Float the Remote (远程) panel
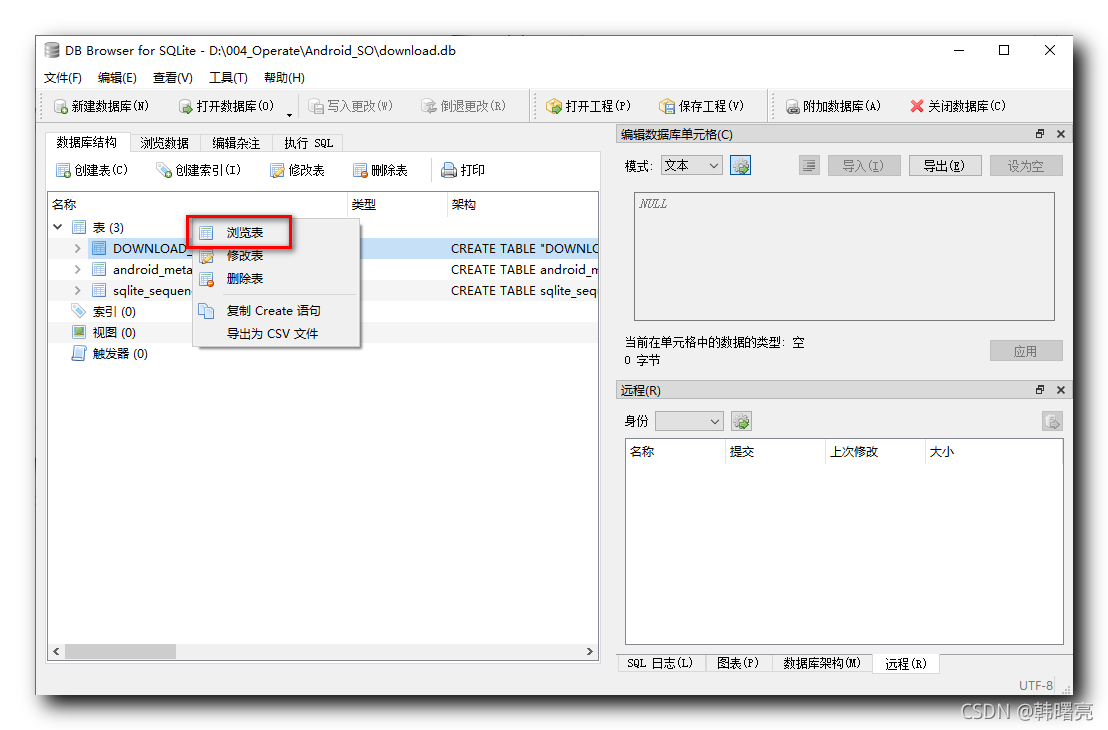 1039,390
